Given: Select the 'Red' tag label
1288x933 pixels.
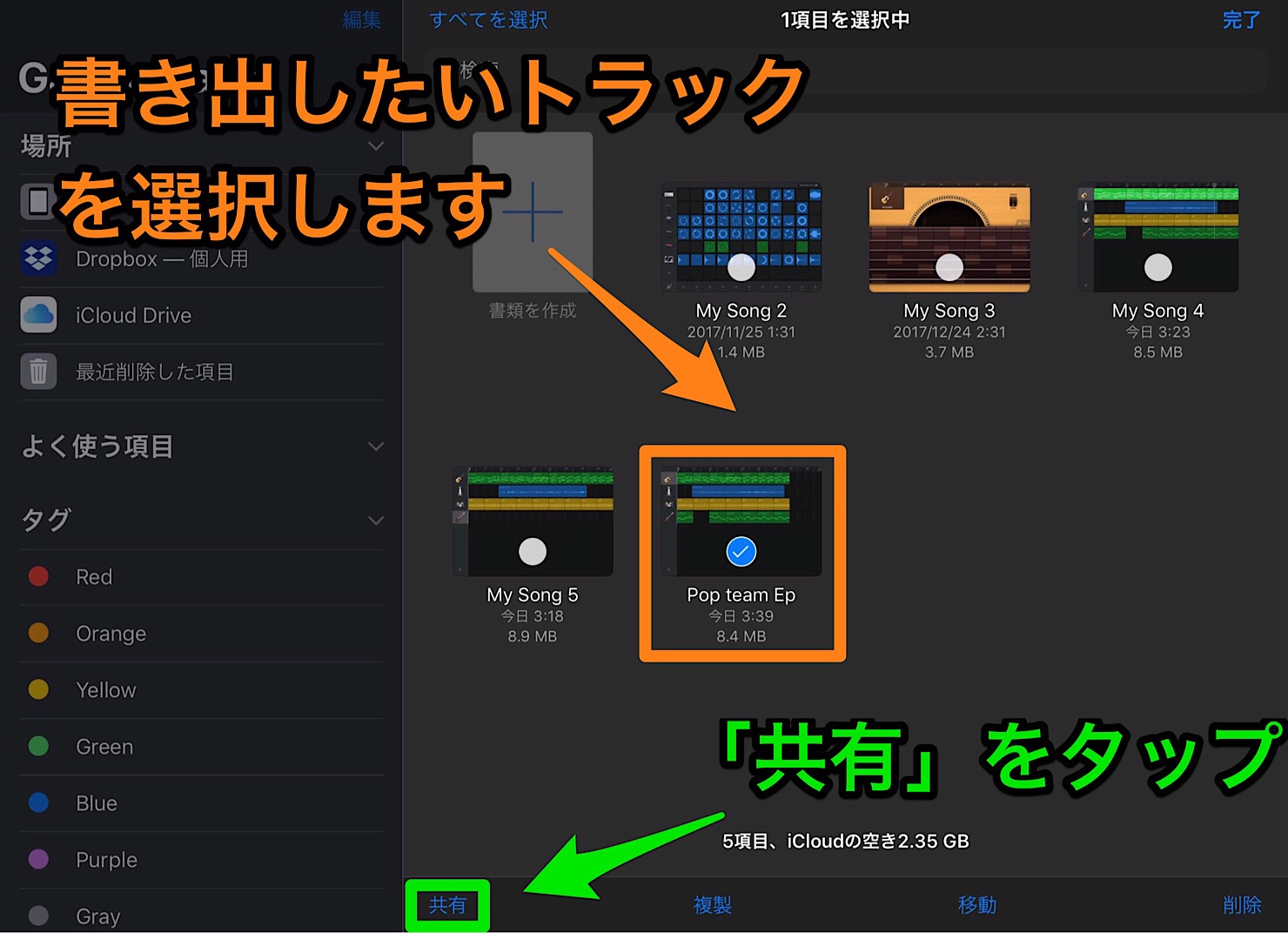Looking at the screenshot, I should click(94, 577).
